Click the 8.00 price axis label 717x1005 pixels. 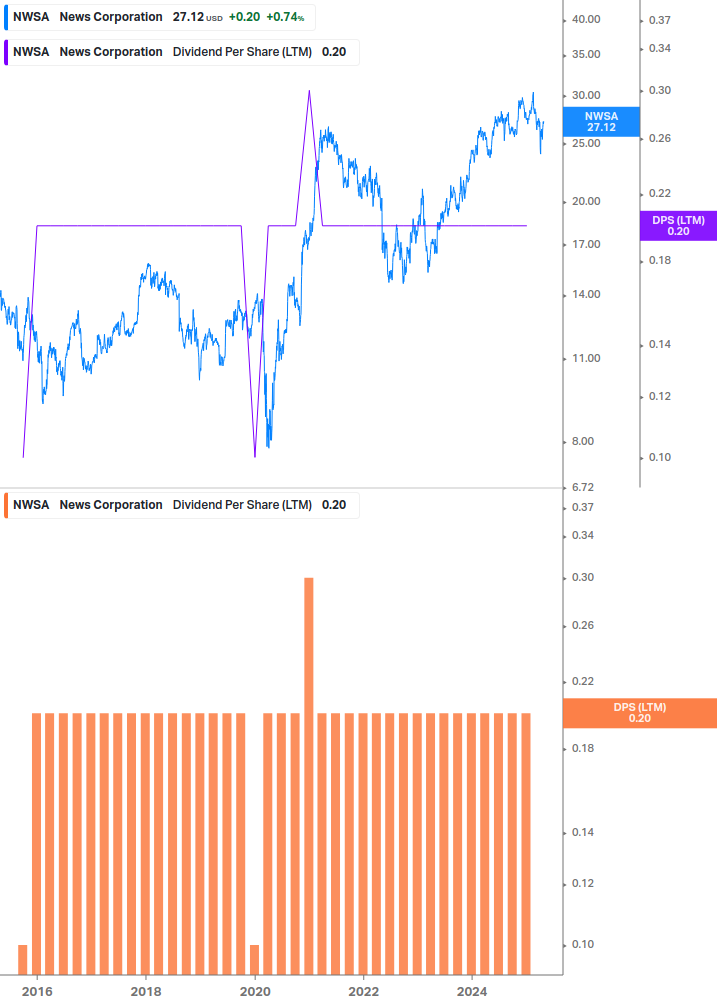(583, 442)
